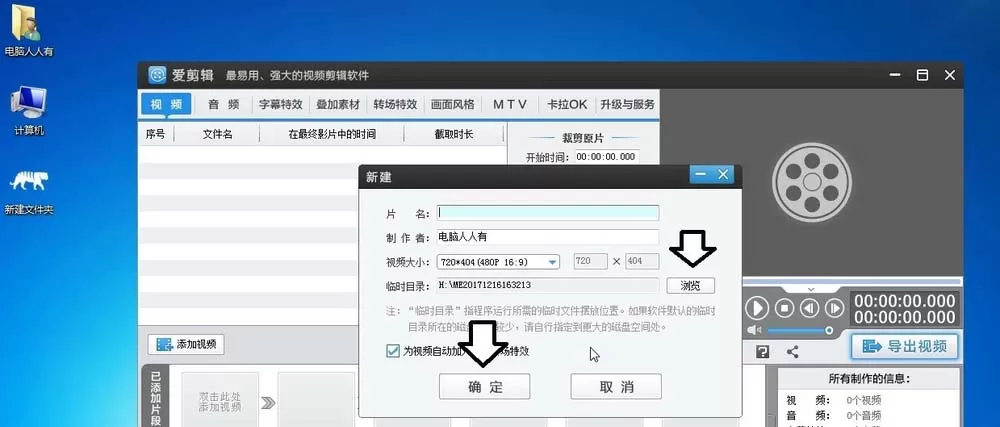1000x427 pixels.
Task: Click the film reel preview icon
Action: coord(811,182)
